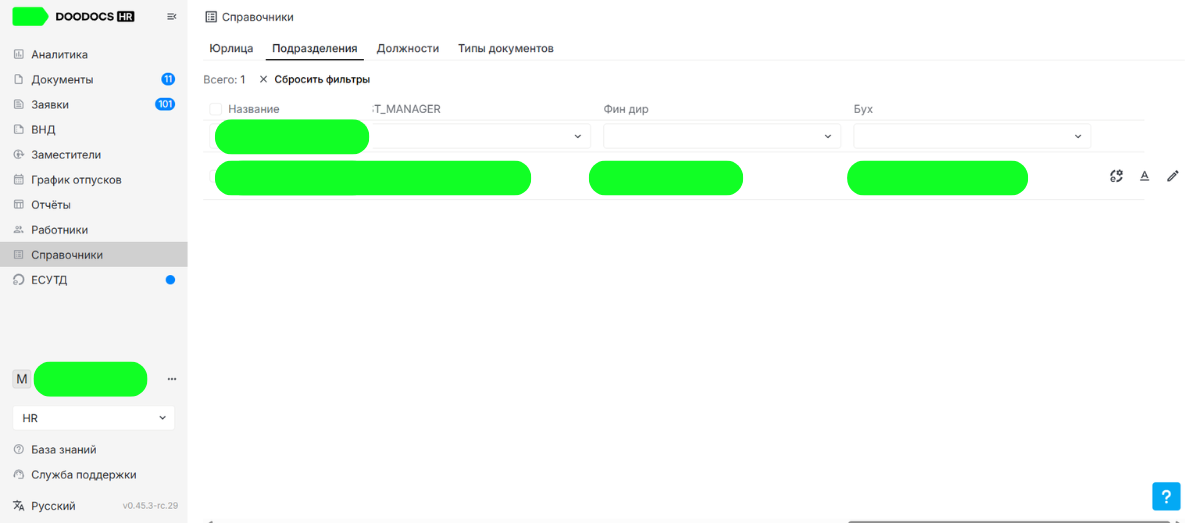
Task: Click the Заявки badge showing 101
Action: [165, 104]
